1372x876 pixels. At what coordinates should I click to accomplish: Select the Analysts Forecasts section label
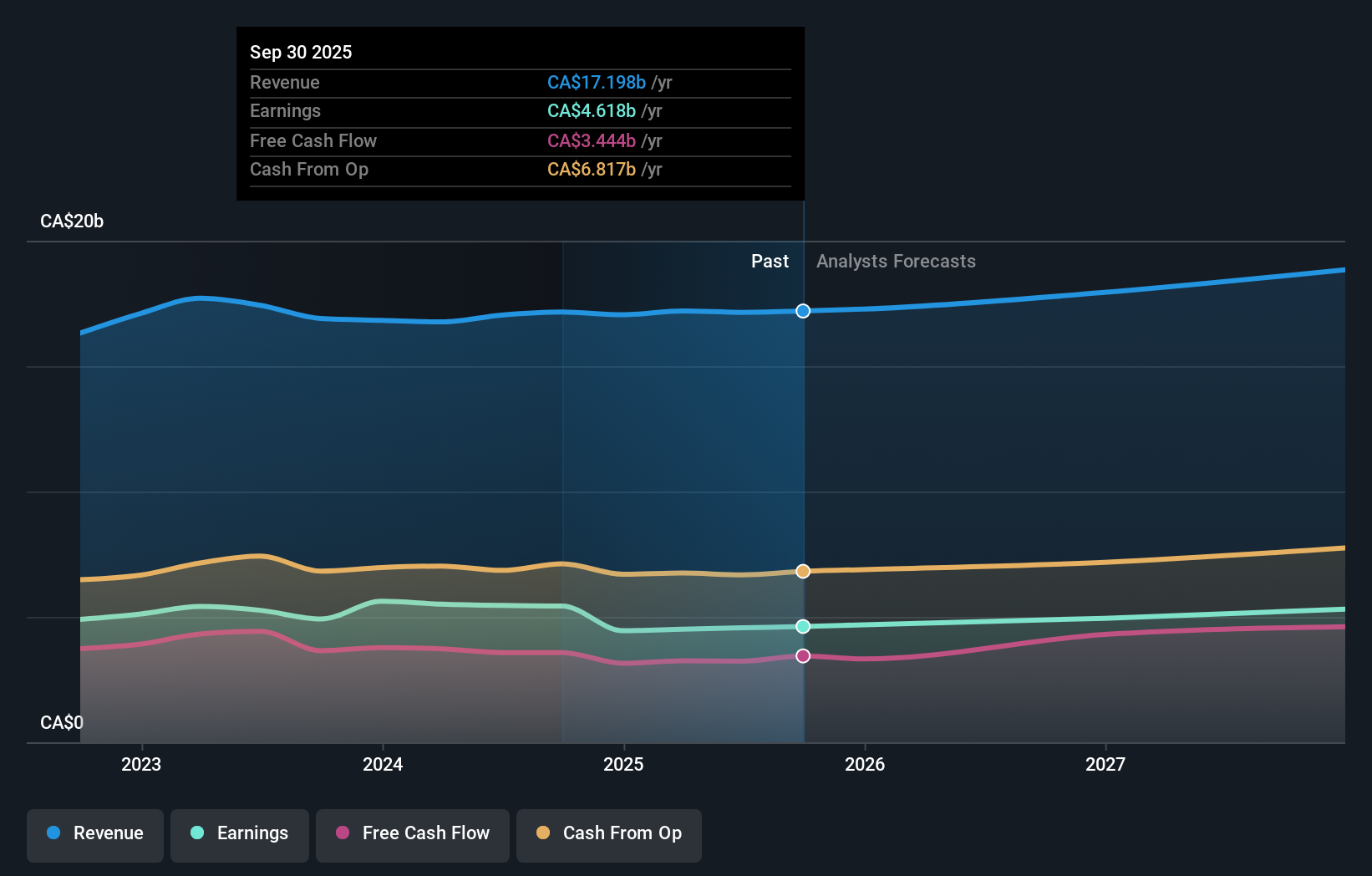point(895,261)
